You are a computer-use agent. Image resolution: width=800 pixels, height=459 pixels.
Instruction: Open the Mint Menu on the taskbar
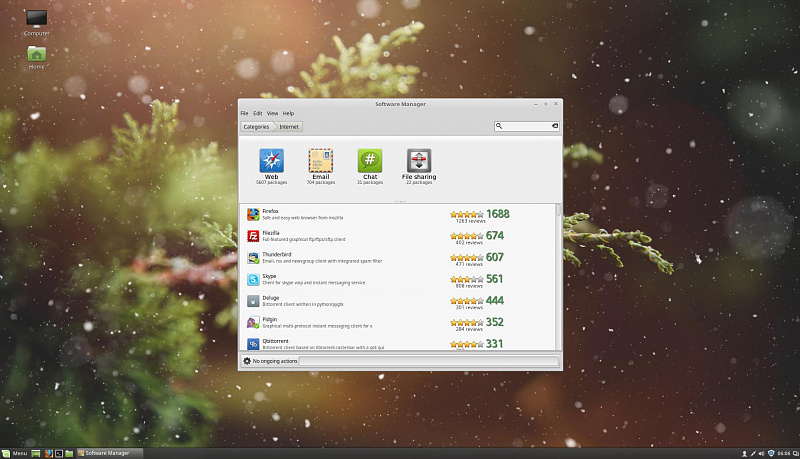point(15,453)
